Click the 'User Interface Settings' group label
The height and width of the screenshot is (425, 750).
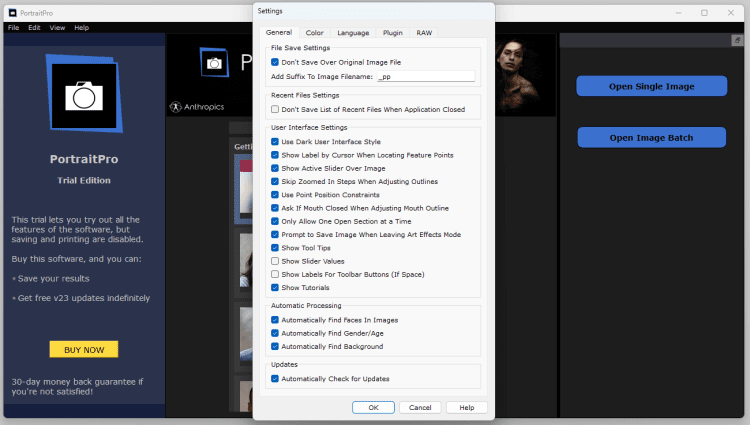click(309, 128)
